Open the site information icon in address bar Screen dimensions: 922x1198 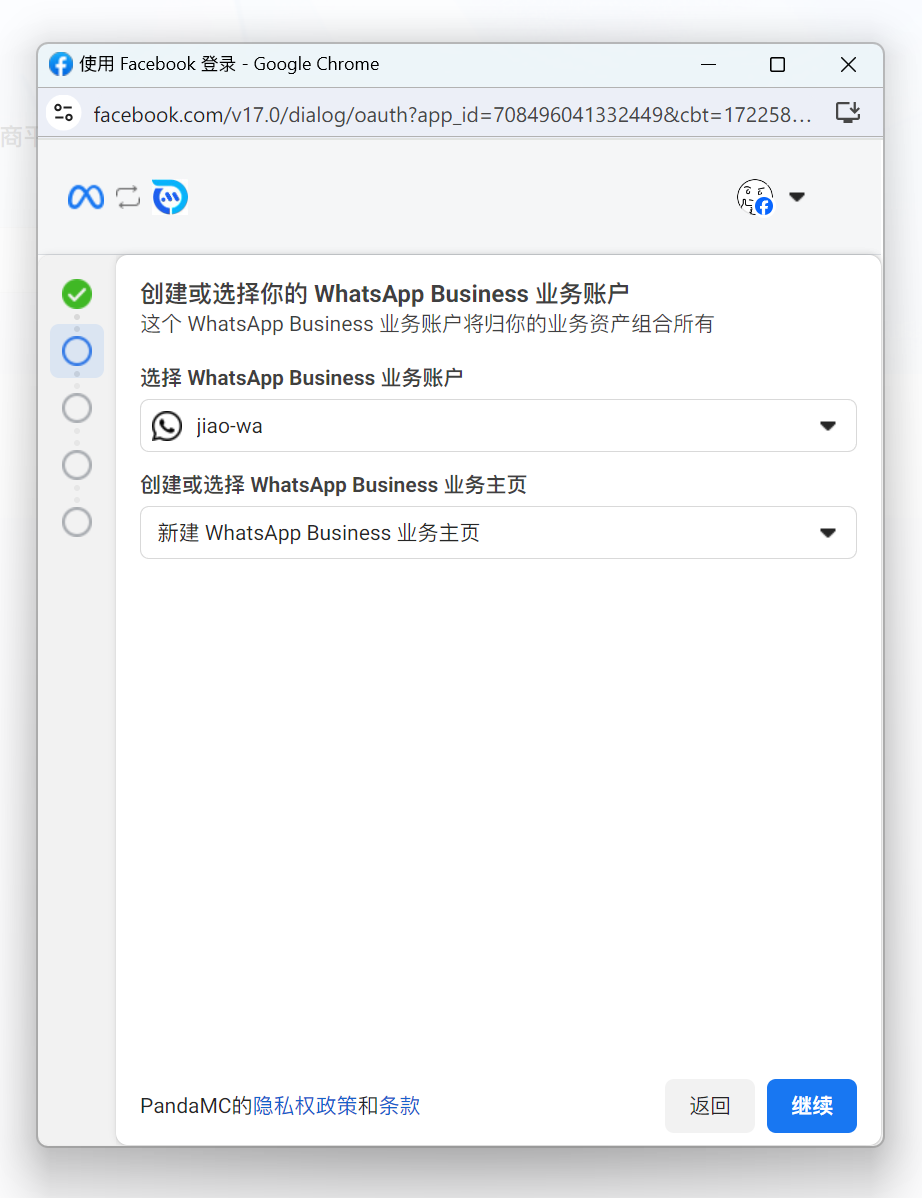(64, 113)
